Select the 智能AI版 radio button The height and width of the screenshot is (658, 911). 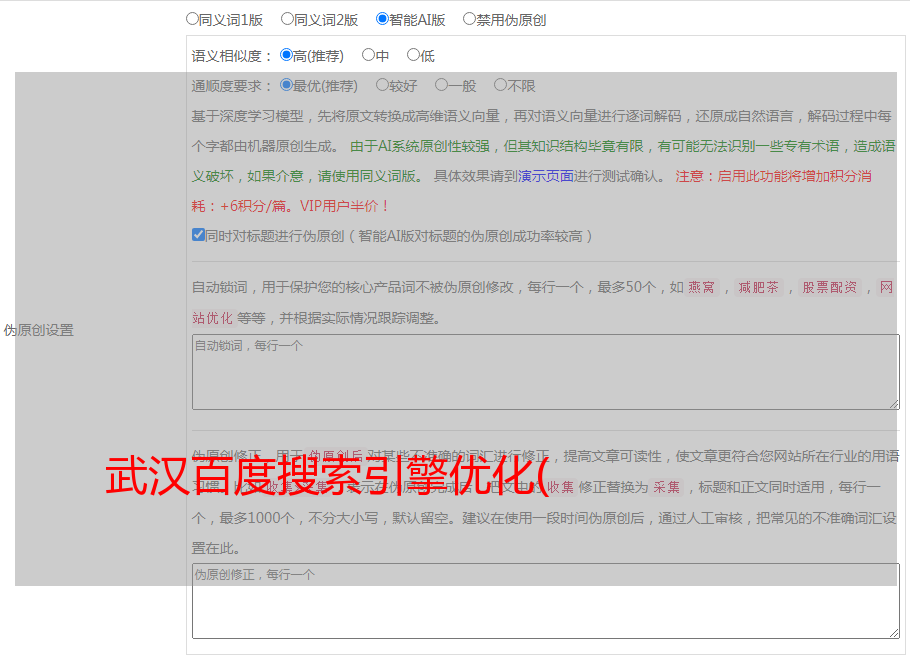click(x=382, y=19)
